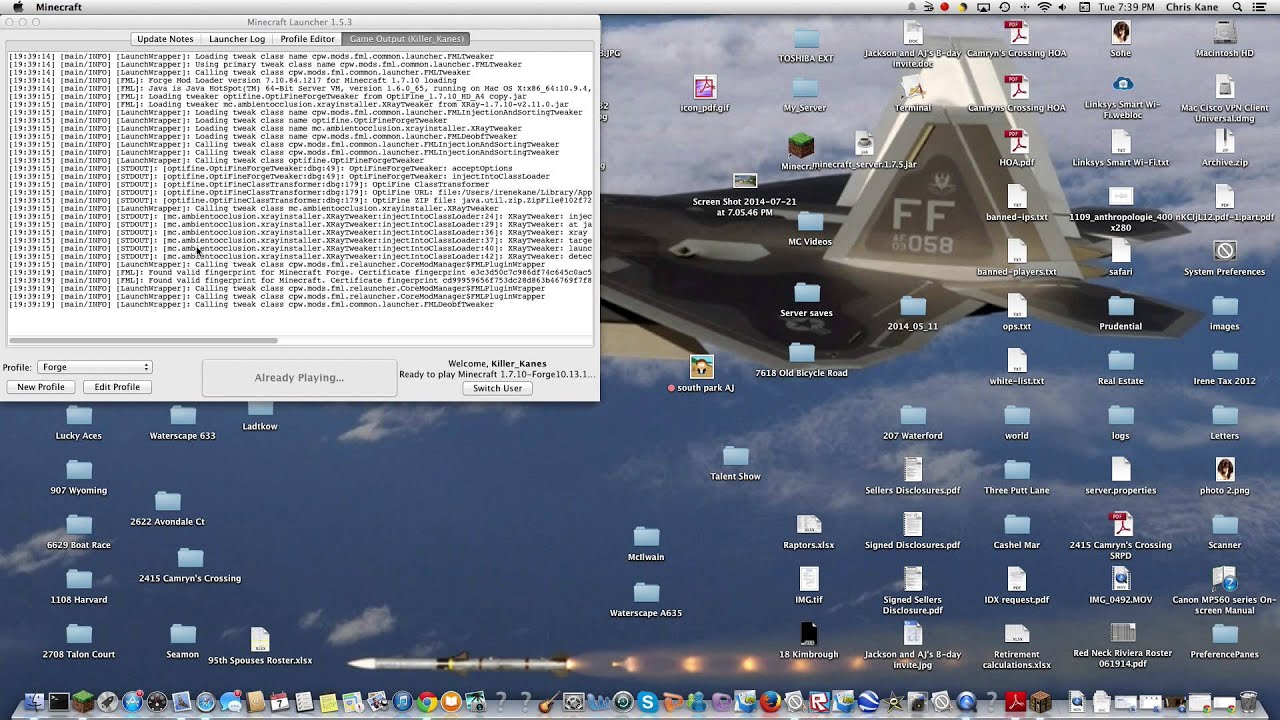This screenshot has width=1280, height=720.
Task: Open the Profile Editor tab
Action: [x=307, y=39]
